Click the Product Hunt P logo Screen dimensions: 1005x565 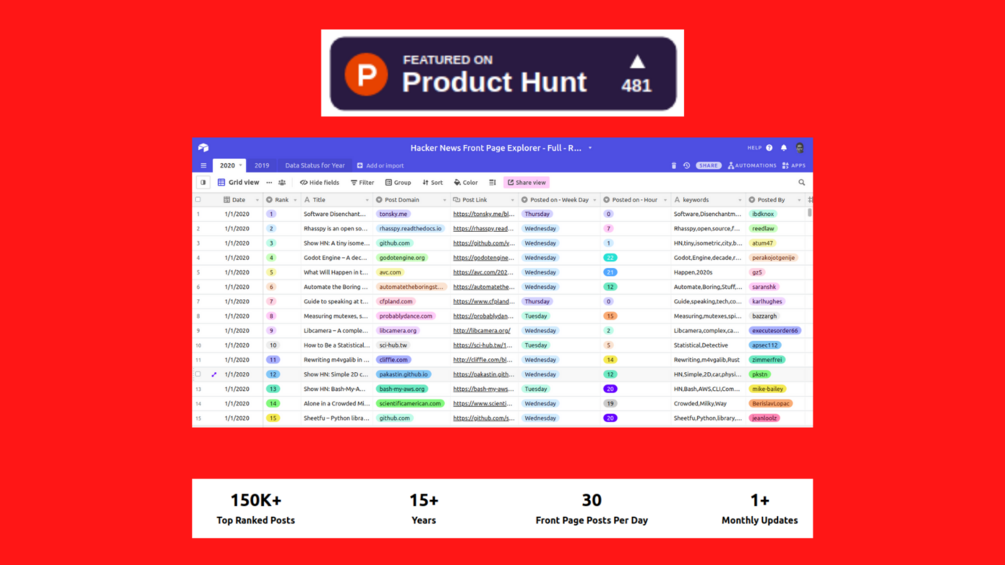(366, 74)
